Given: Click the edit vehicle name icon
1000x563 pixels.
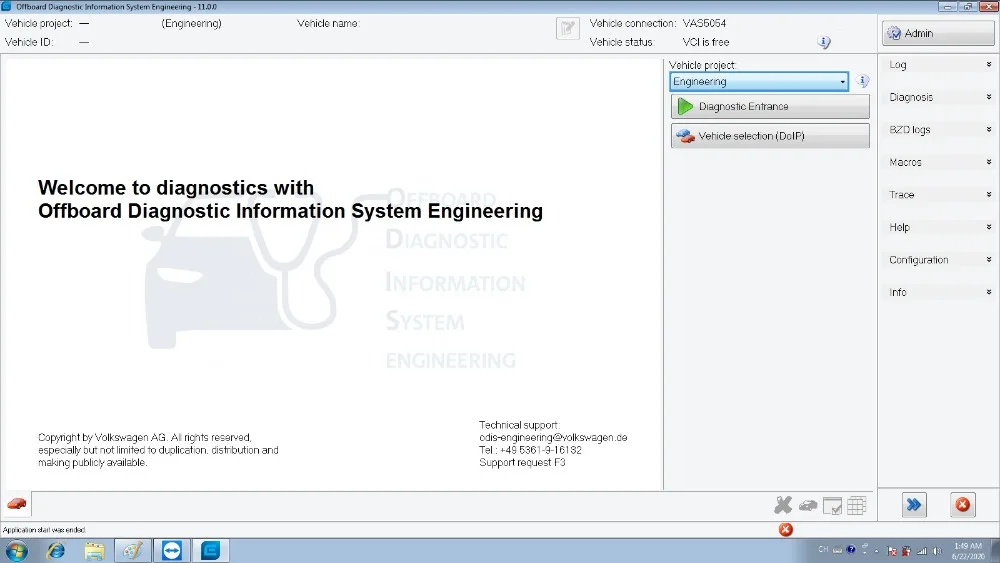Looking at the screenshot, I should pos(568,28).
